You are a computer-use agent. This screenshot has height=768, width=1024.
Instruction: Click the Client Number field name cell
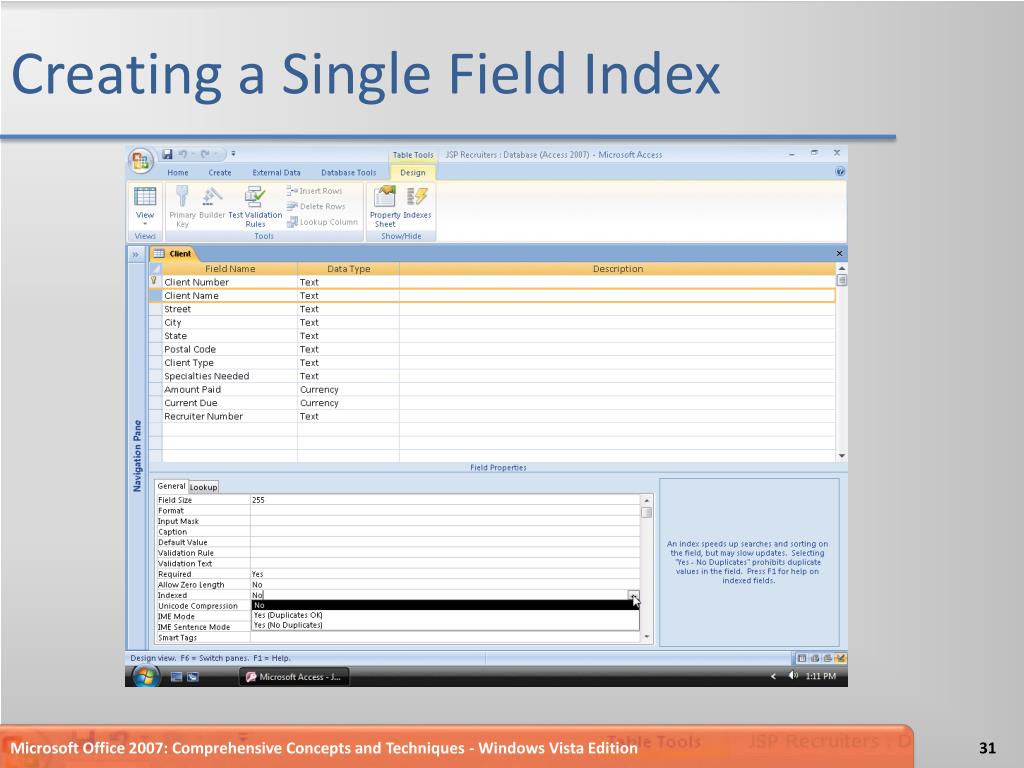[229, 282]
